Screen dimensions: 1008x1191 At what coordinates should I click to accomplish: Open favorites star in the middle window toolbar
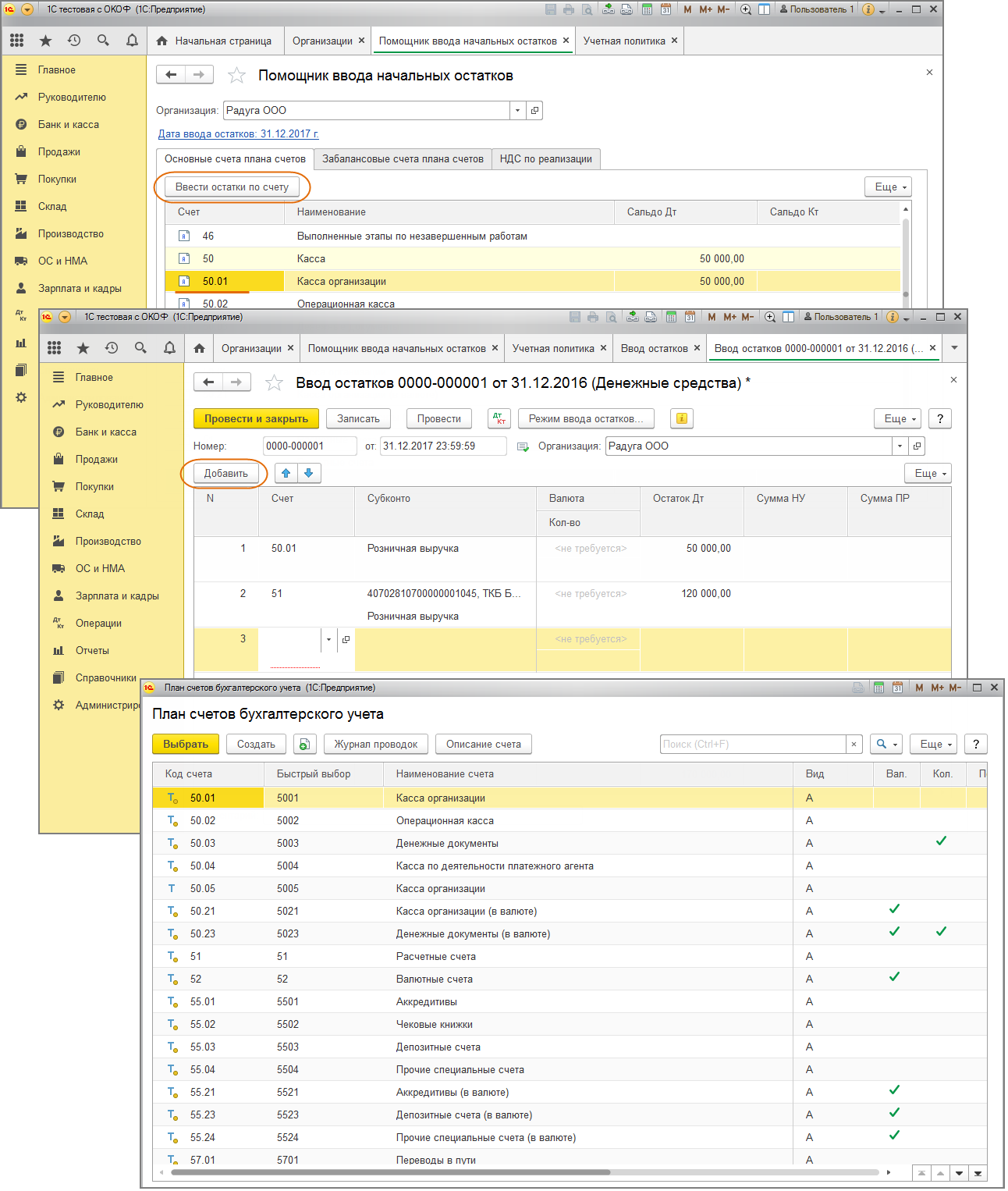83,348
